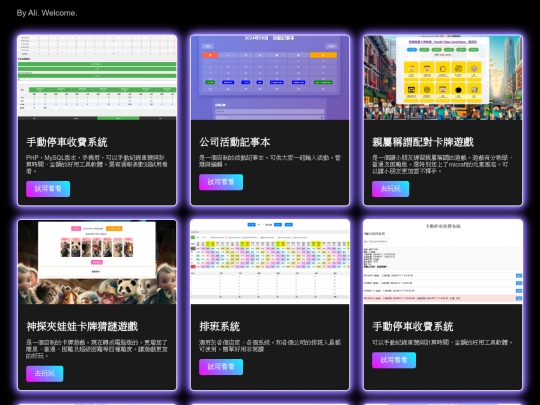Click 試用看看 in the PHP MySQL parking fee card
The image size is (540, 405).
48,189
